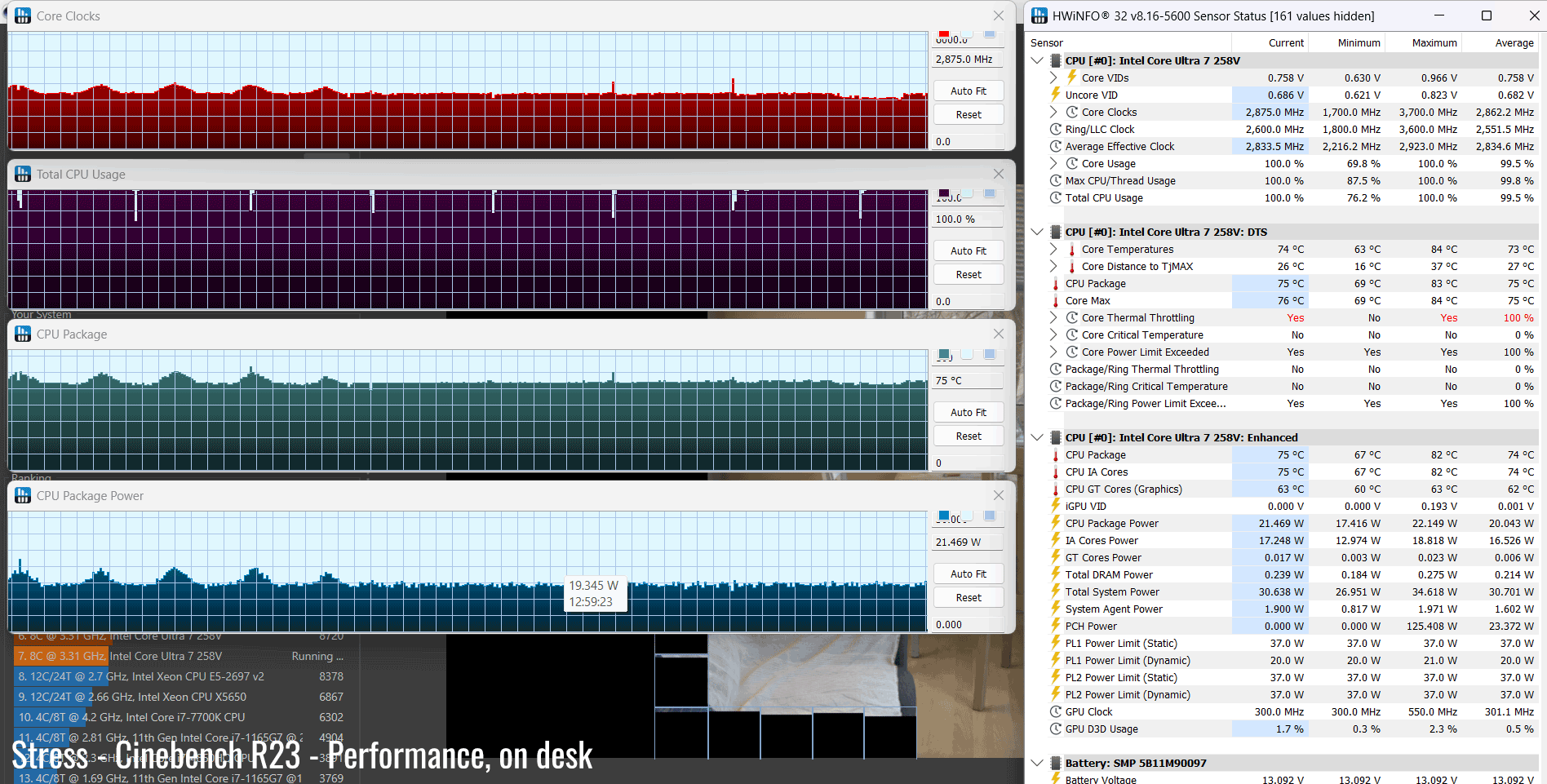Viewport: 1547px width, 784px height.
Task: Click the lightning icon beside PCH Power
Action: point(1056,626)
